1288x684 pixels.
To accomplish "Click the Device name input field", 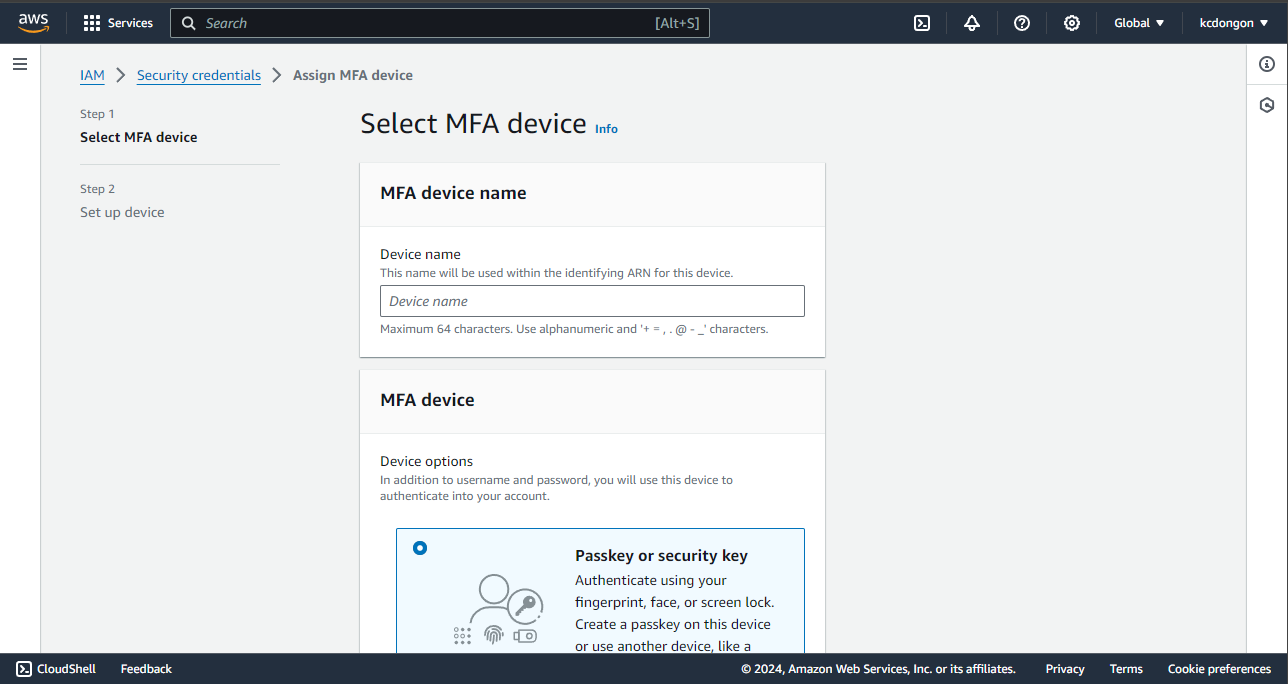I will (592, 301).
